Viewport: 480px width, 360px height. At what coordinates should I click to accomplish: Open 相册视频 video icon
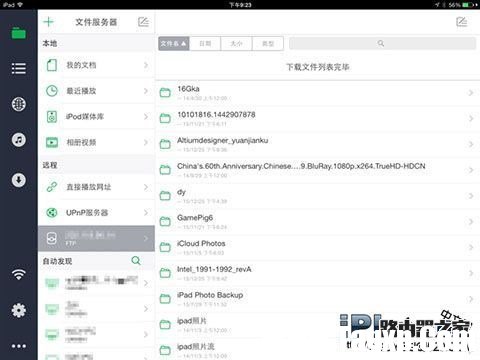click(52, 142)
